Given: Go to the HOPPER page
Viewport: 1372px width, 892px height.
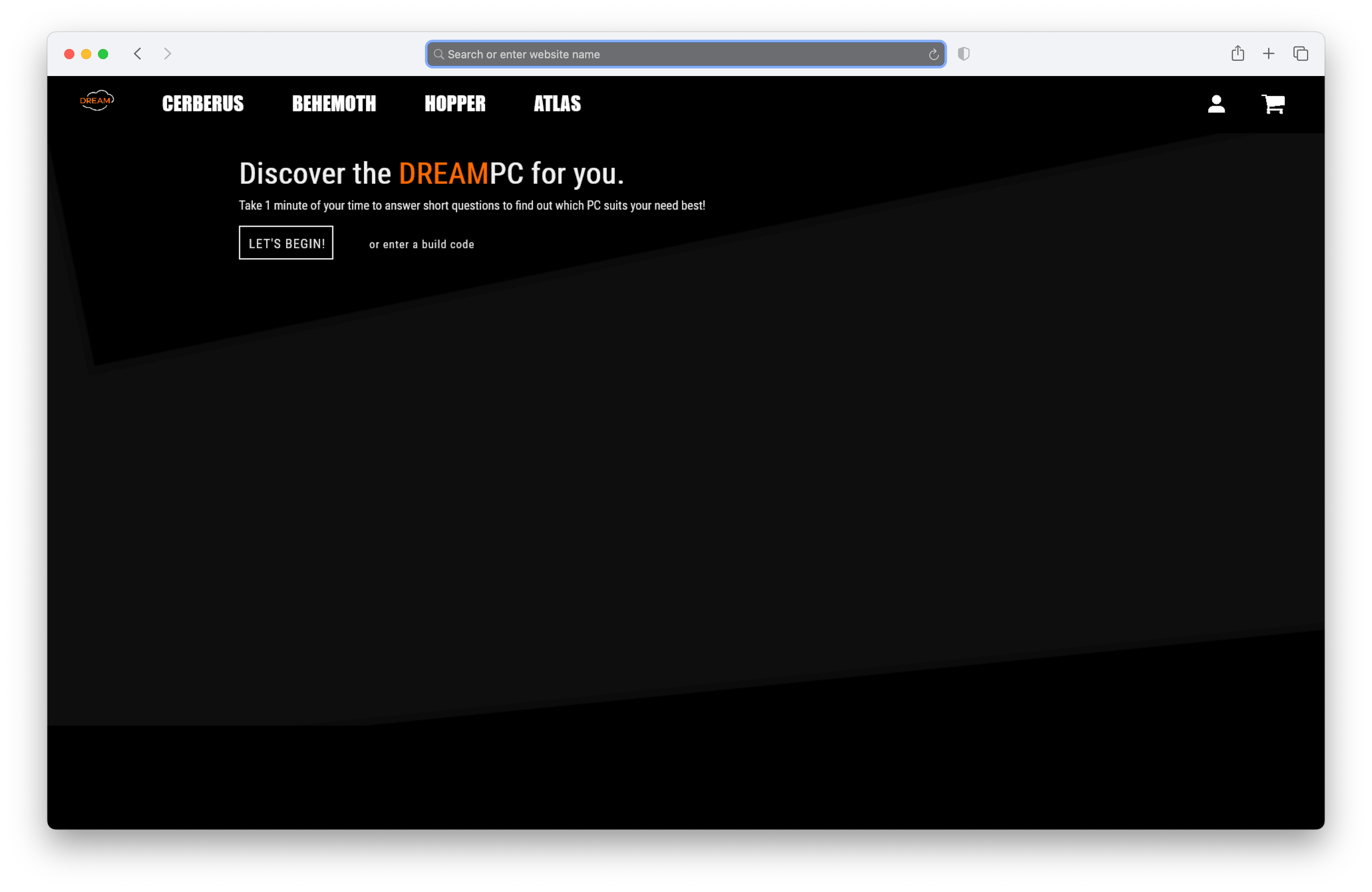Looking at the screenshot, I should [x=455, y=104].
